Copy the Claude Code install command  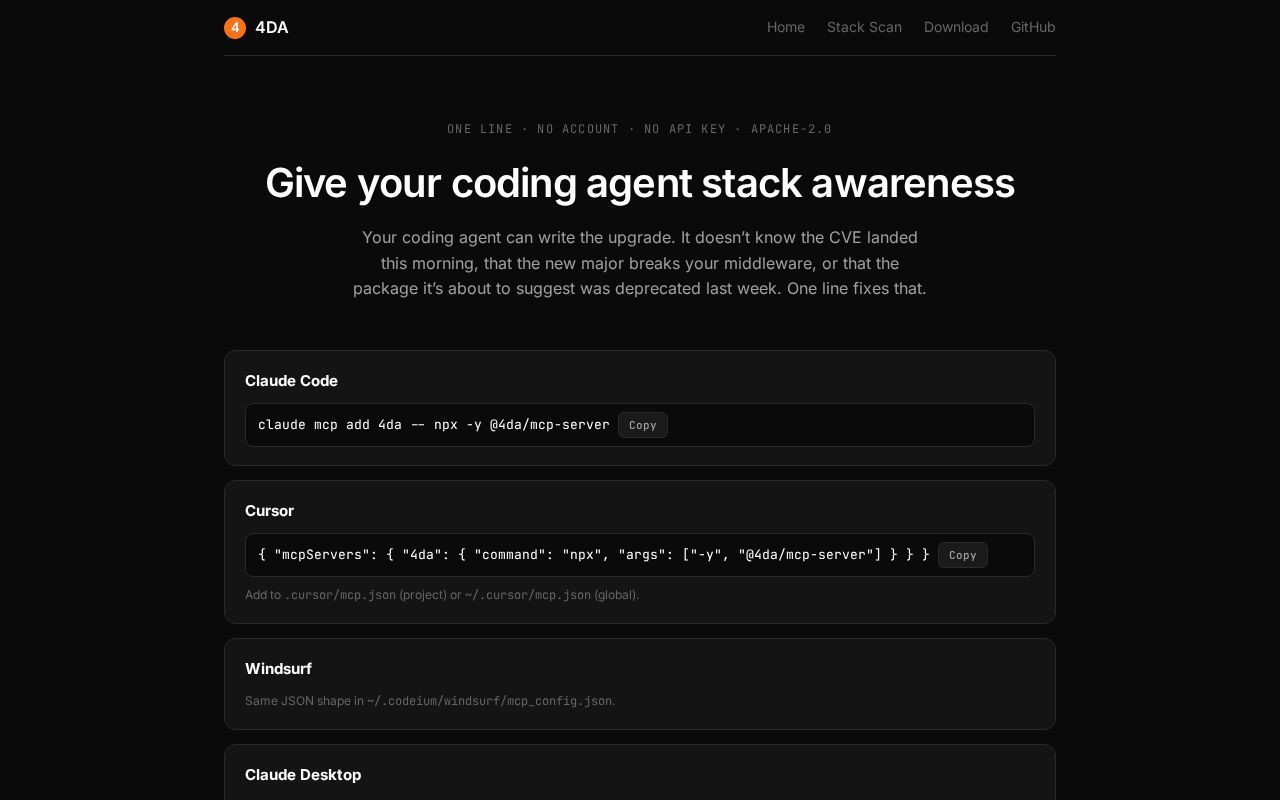coord(643,425)
